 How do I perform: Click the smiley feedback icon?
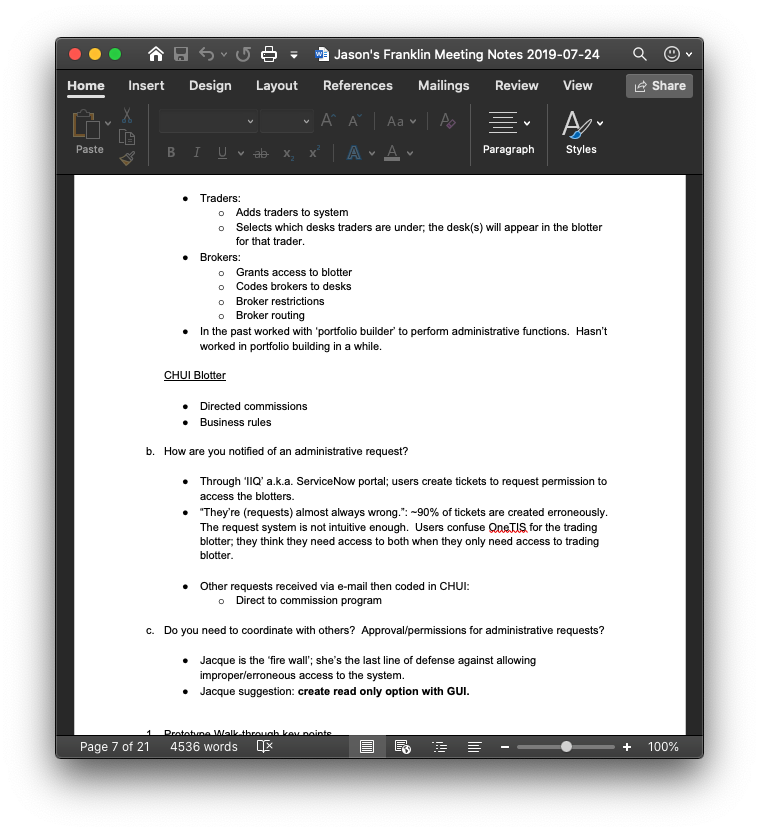(672, 54)
